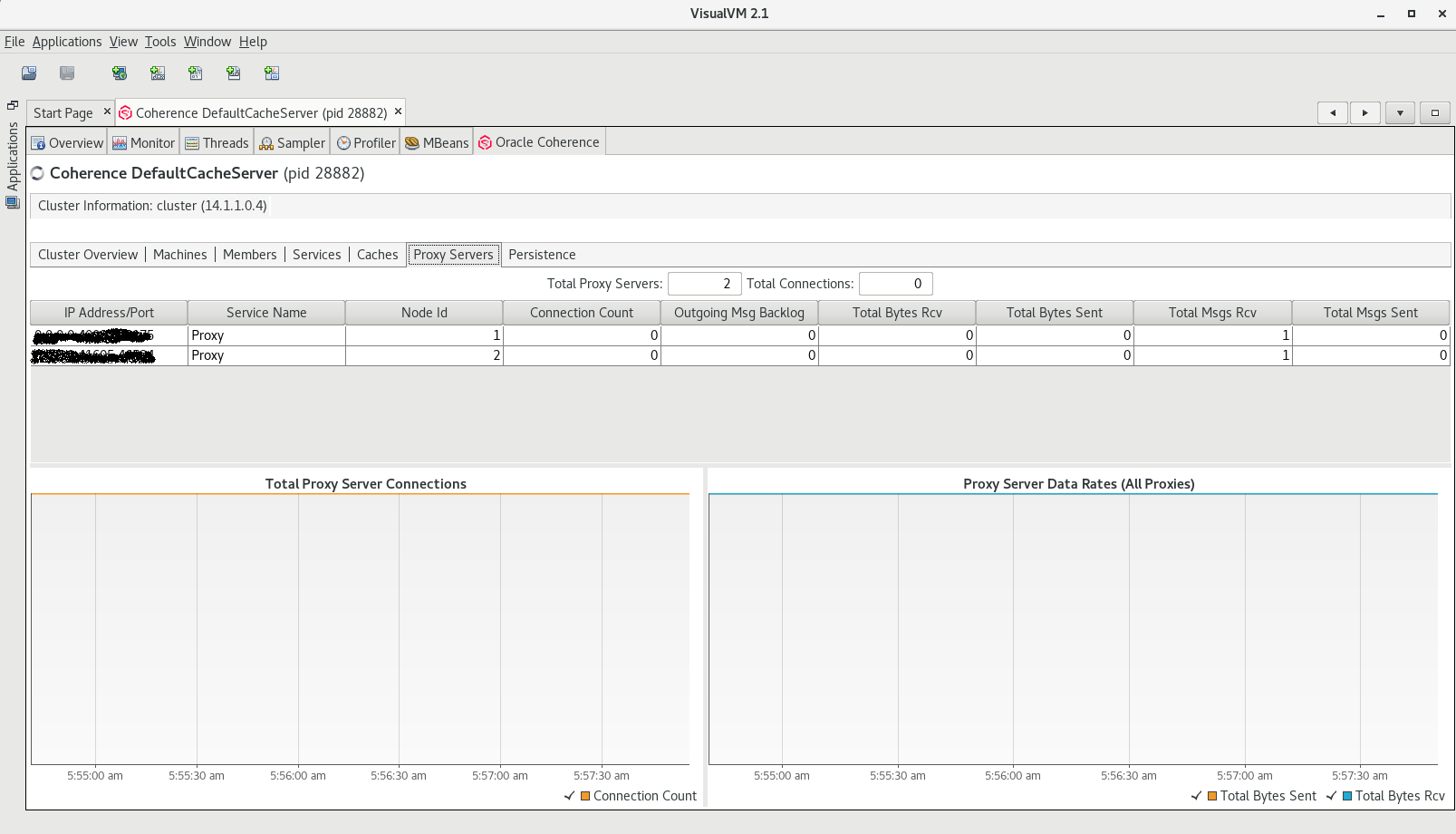Screen dimensions: 1456x834
Task: Select the Coherence DefaultCacheServer document tab
Action: pyautogui.click(x=261, y=112)
